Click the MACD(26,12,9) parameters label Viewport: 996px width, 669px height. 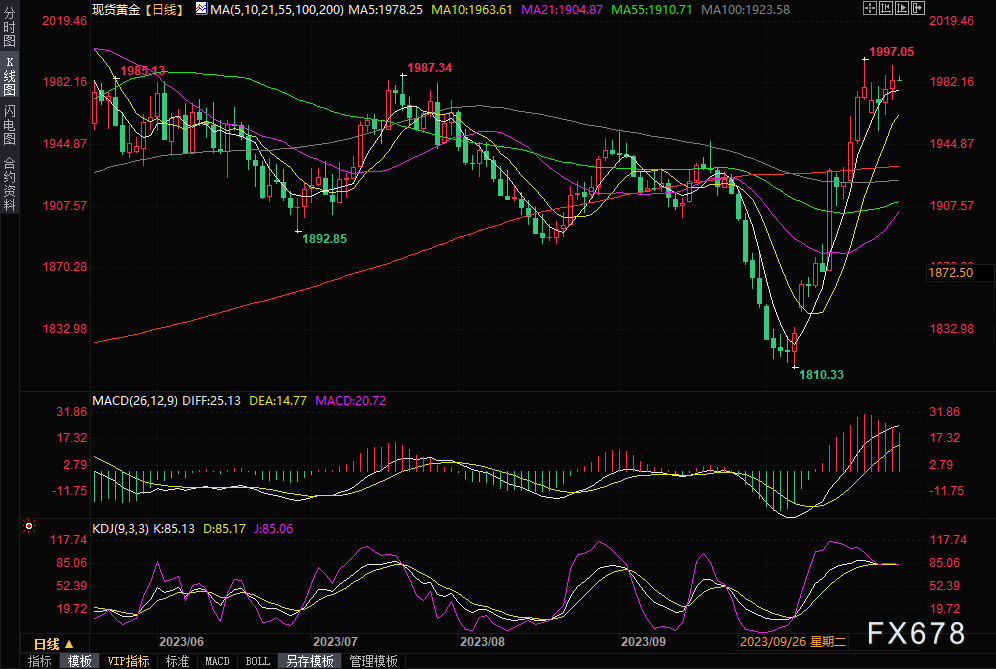click(x=136, y=401)
